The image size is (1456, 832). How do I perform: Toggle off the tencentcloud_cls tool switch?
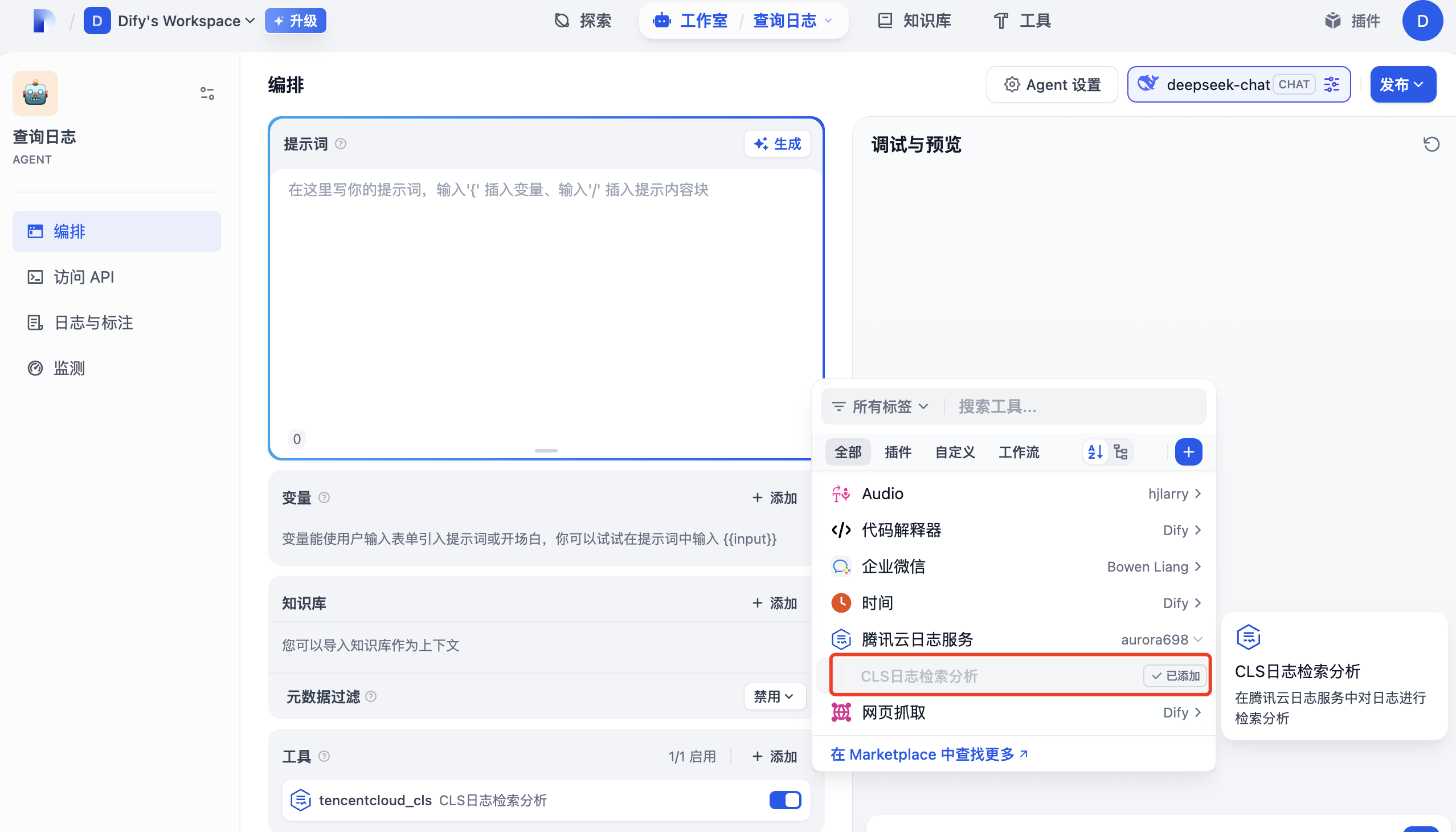(785, 800)
